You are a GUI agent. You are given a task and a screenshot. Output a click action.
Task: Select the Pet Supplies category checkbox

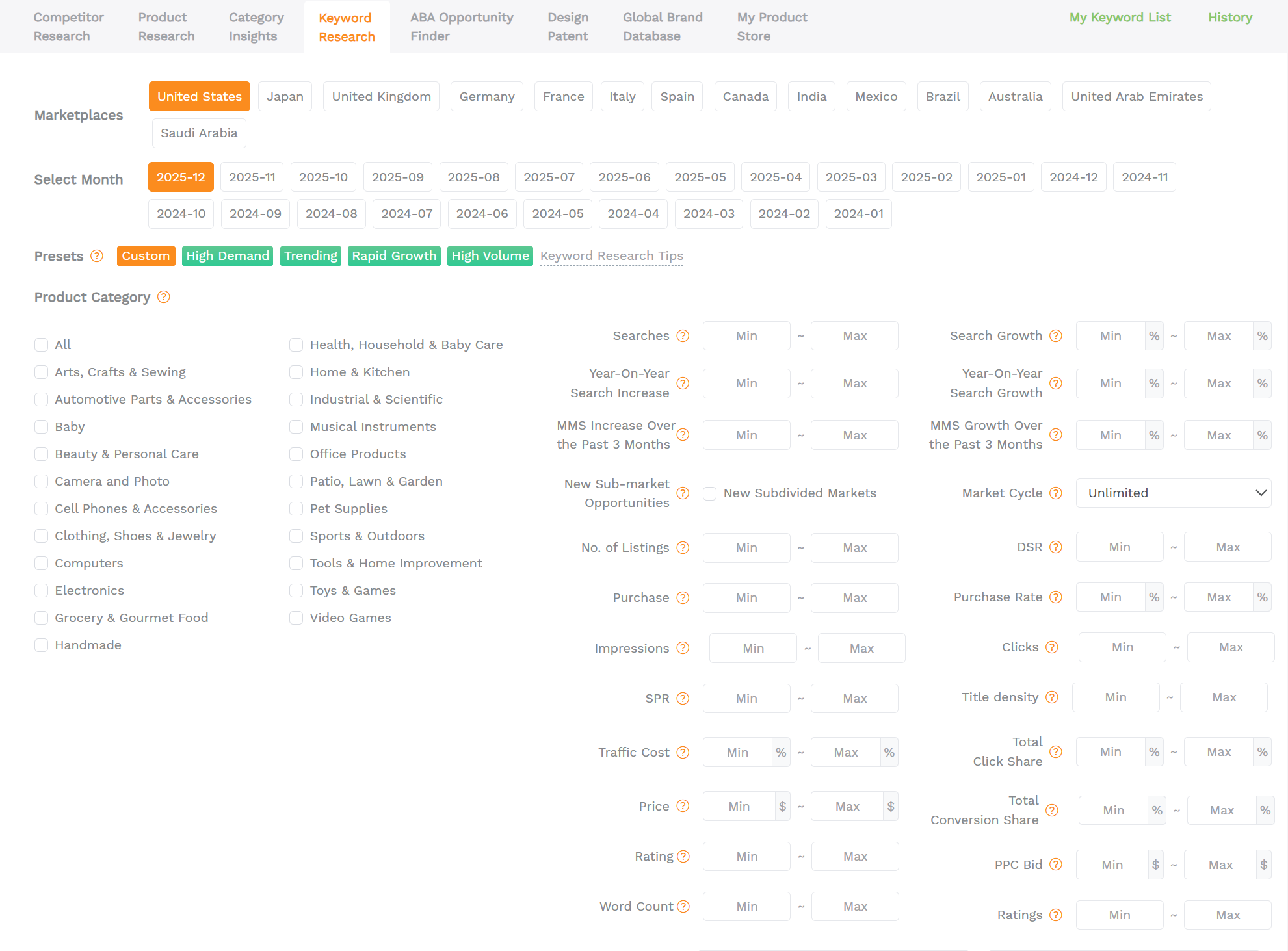(296, 508)
